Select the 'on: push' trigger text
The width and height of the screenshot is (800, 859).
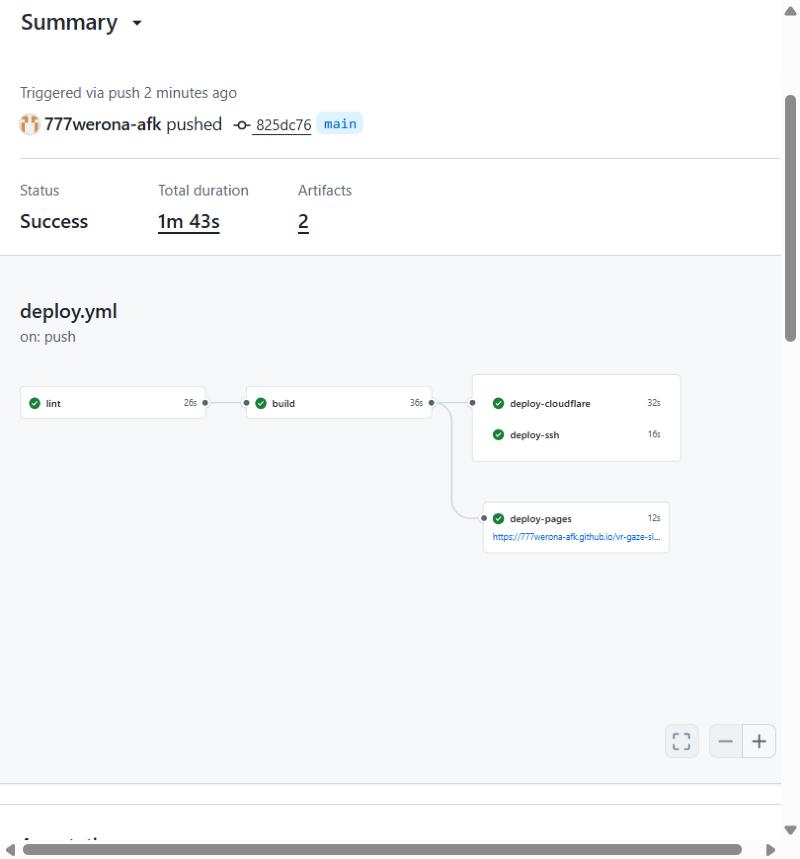[x=48, y=336]
